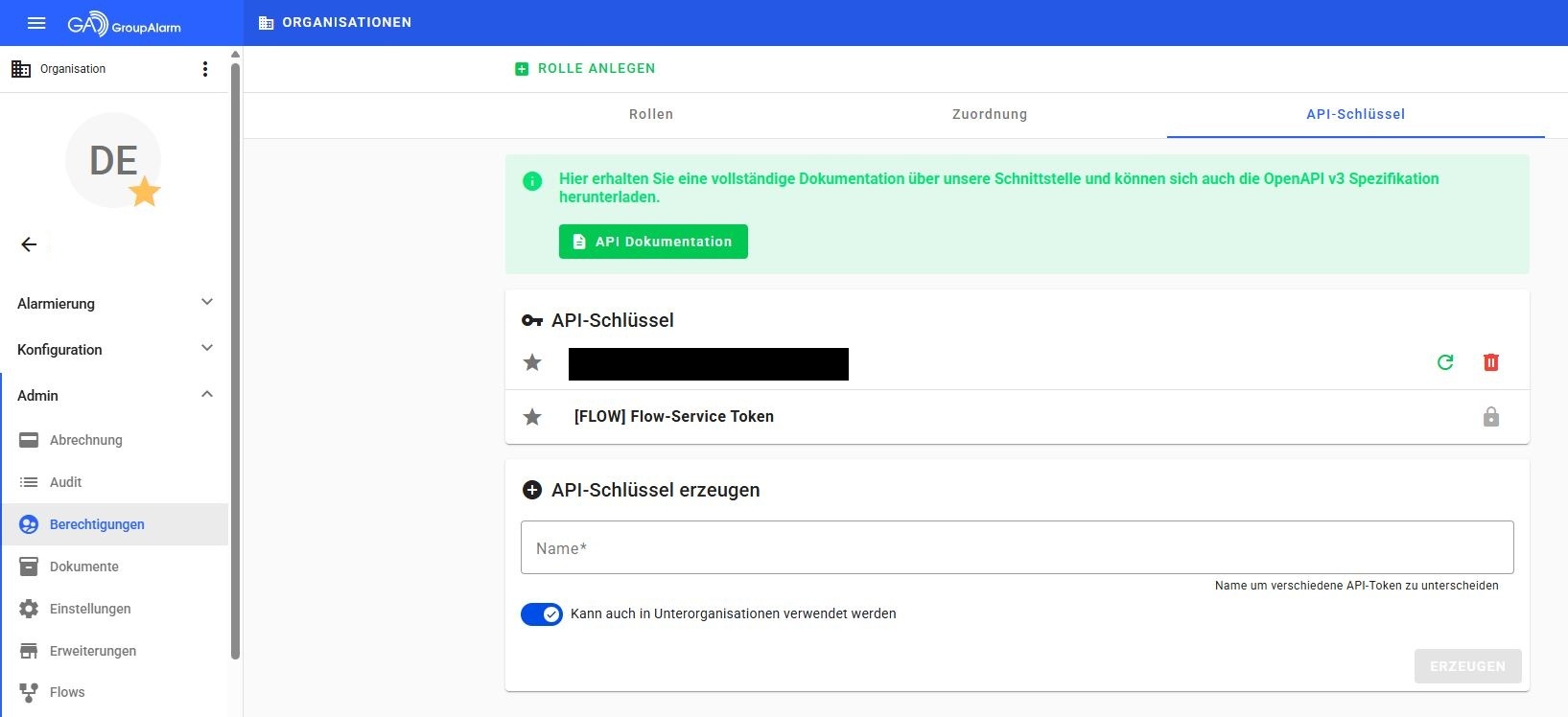This screenshot has width=1568, height=717.
Task: Open the API Dokumentation button
Action: [653, 242]
